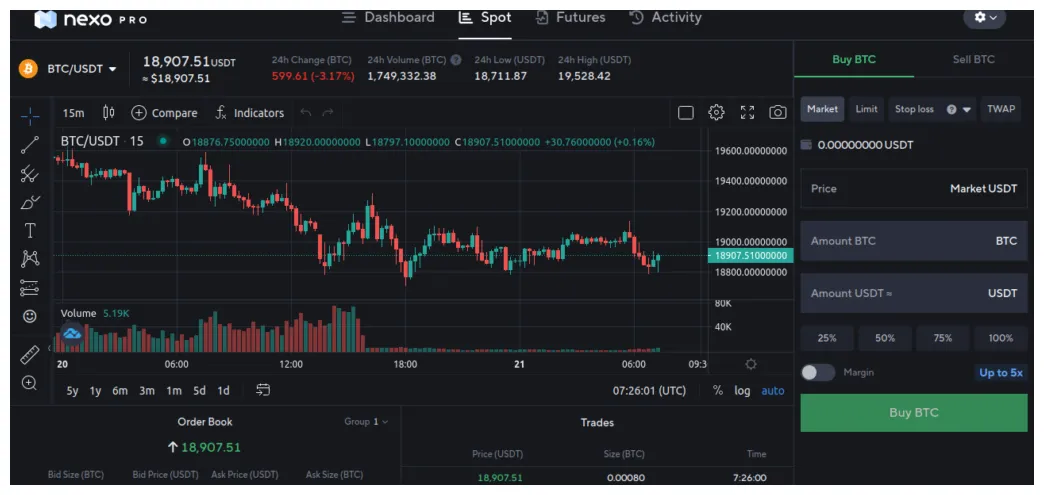Image resolution: width=1044 pixels, height=495 pixels.
Task: Click the Nexo Pro logo
Action: (91, 19)
